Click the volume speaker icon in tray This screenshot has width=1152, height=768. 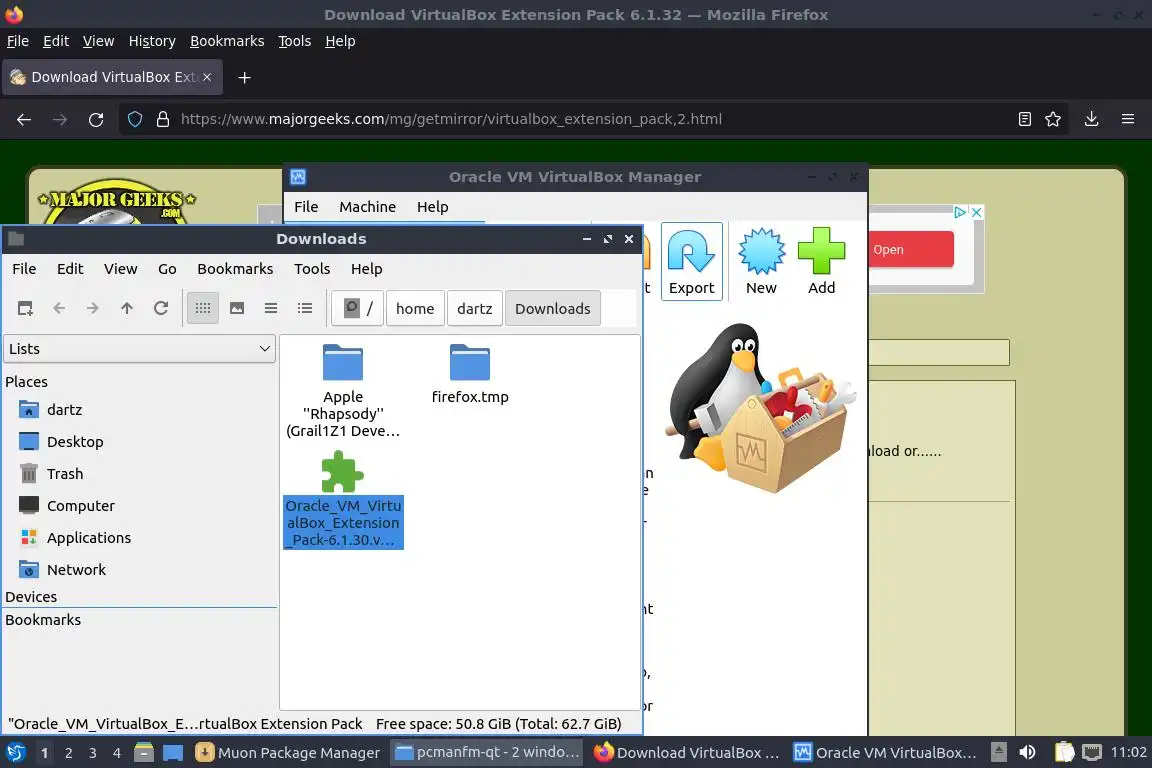(1027, 753)
